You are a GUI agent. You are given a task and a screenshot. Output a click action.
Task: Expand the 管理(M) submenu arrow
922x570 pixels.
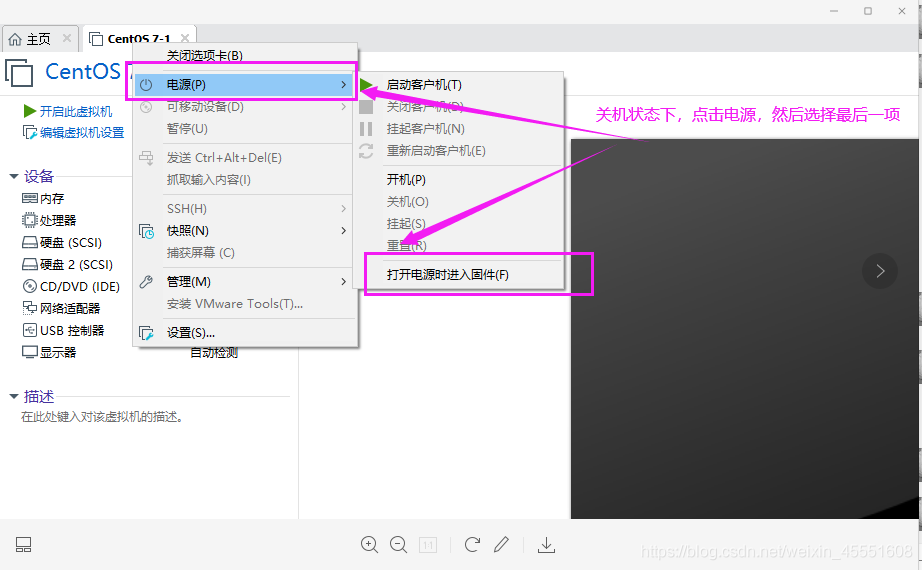click(x=343, y=282)
